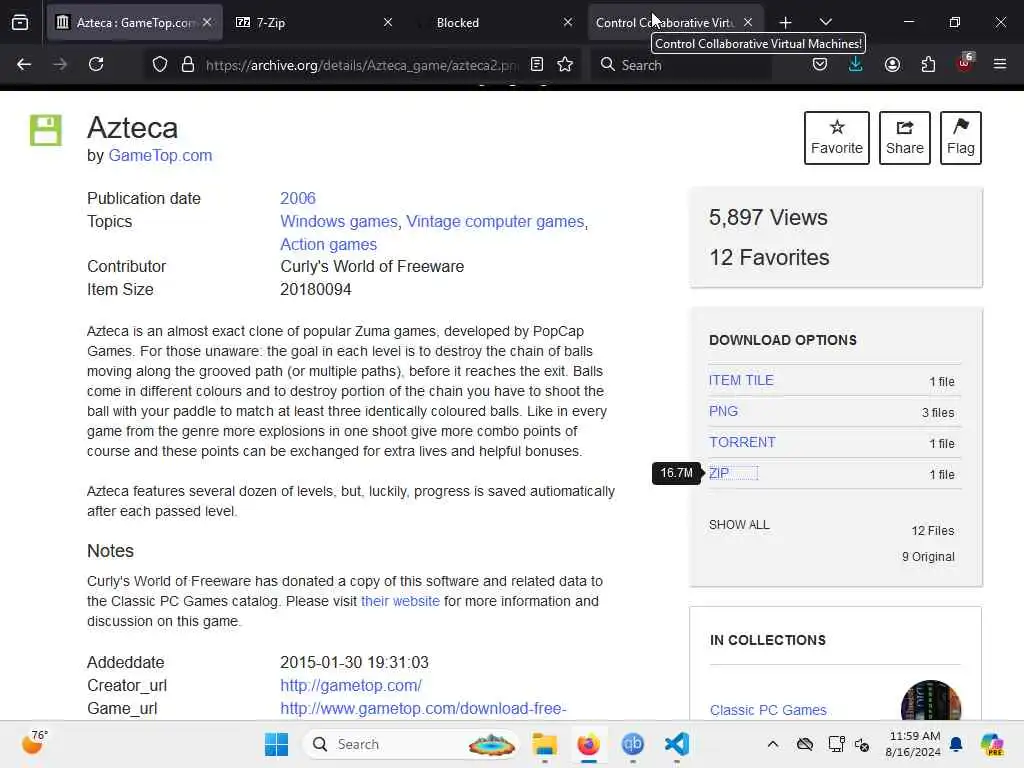Click the Share button
The height and width of the screenshot is (768, 1024).
click(x=904, y=138)
